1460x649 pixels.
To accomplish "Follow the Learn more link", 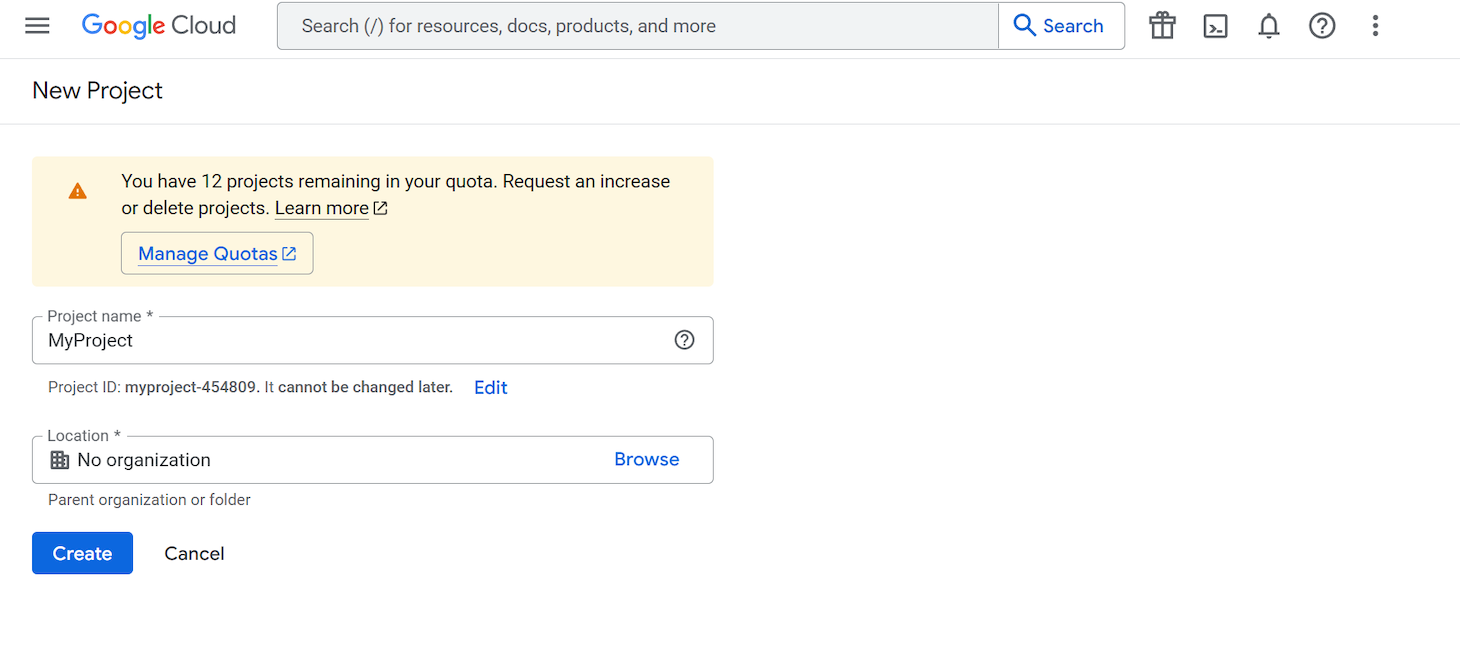I will point(322,208).
